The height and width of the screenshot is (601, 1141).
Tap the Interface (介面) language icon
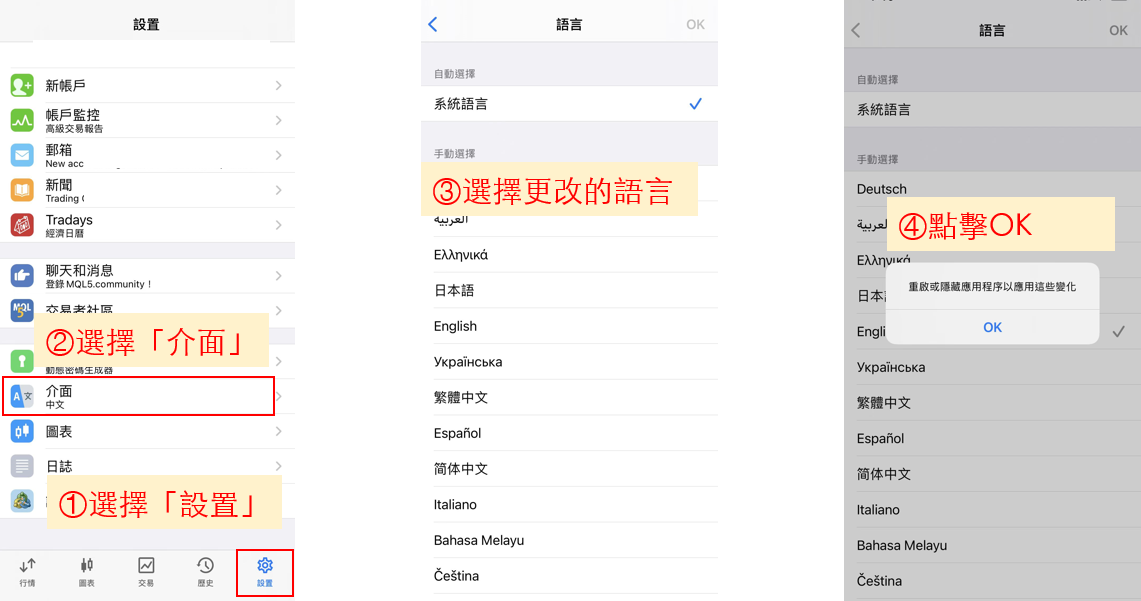coord(22,397)
